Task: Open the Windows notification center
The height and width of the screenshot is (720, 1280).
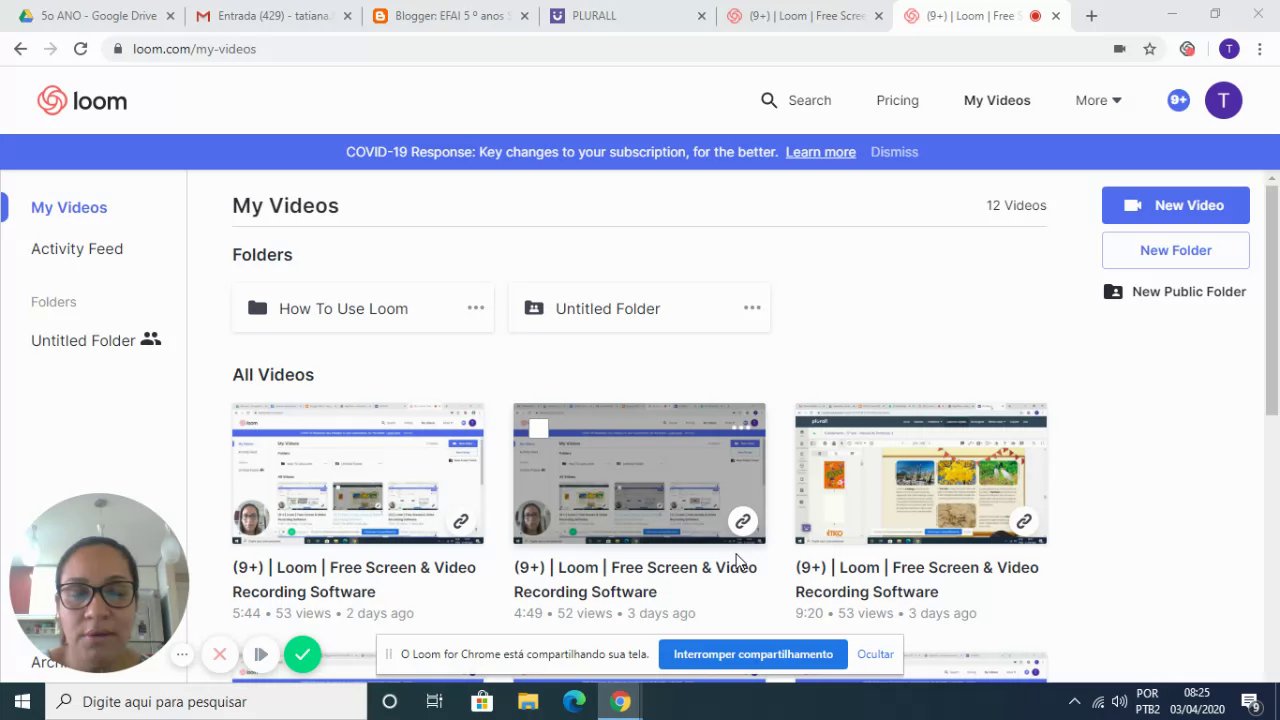Action: click(x=1250, y=701)
